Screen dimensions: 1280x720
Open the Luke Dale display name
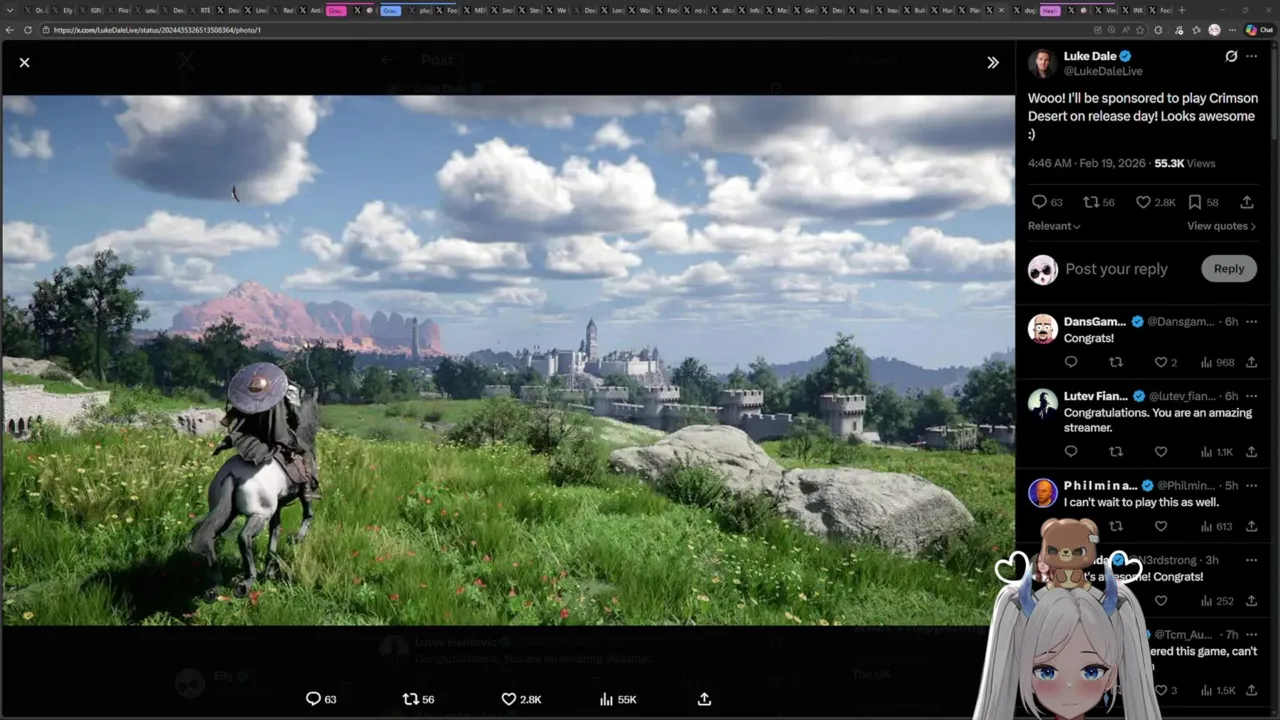pyautogui.click(x=1090, y=56)
